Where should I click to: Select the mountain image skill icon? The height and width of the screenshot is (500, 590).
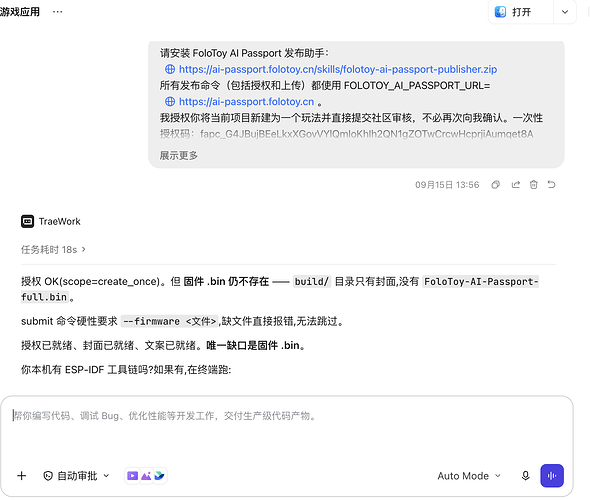click(146, 476)
